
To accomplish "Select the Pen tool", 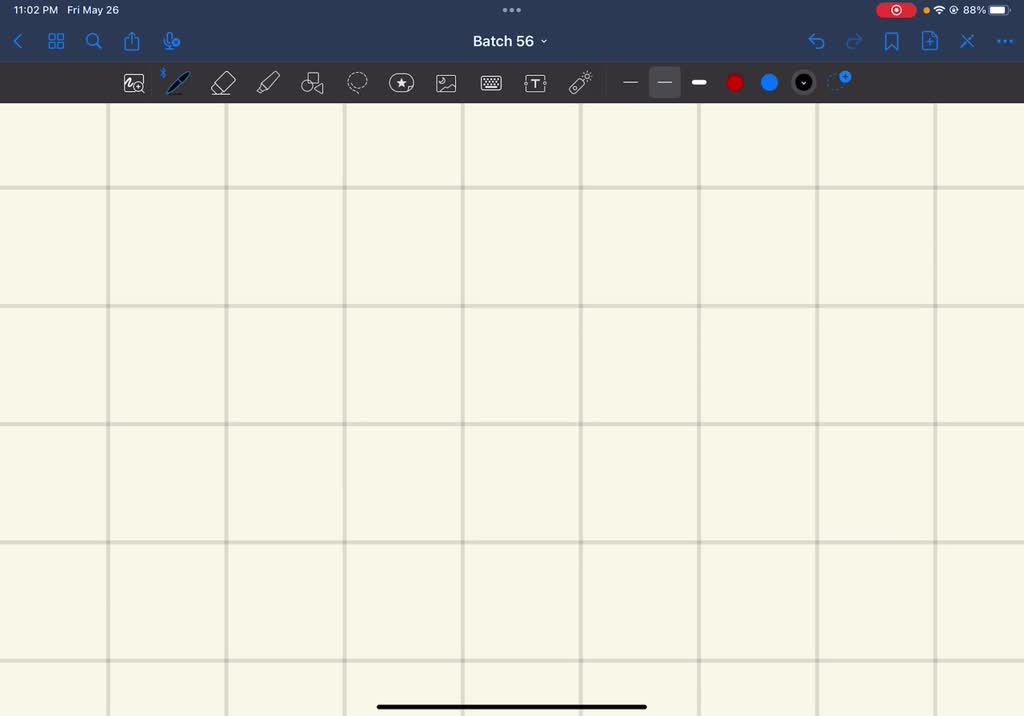I will [178, 83].
